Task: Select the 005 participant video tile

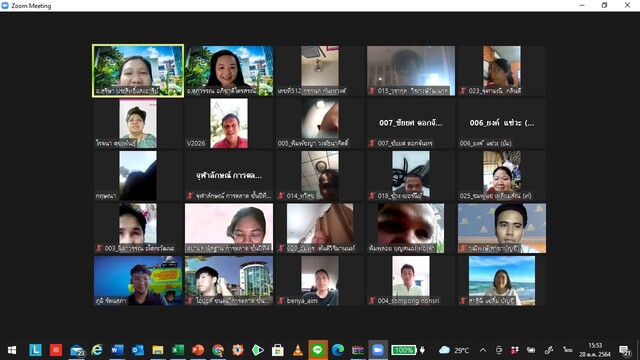Action: point(320,123)
